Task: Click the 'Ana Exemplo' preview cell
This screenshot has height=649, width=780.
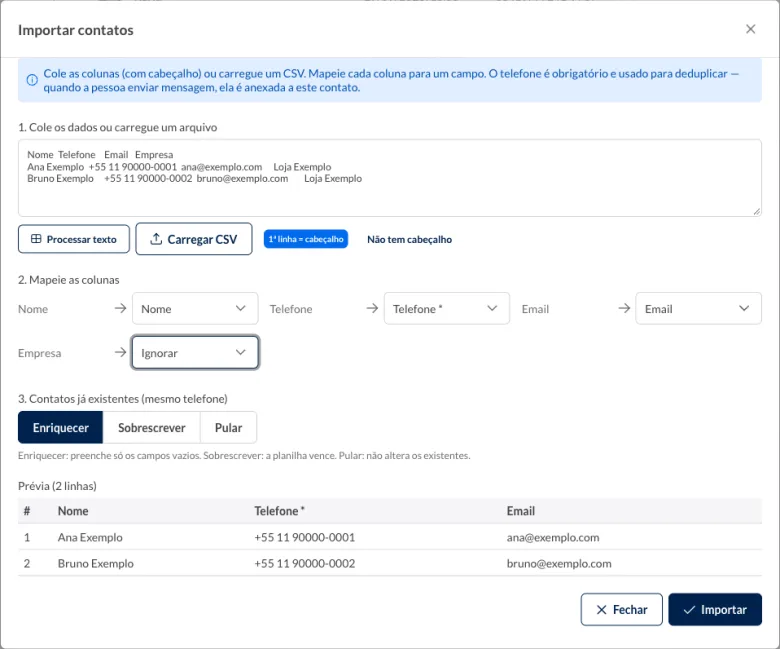Action: [x=90, y=537]
